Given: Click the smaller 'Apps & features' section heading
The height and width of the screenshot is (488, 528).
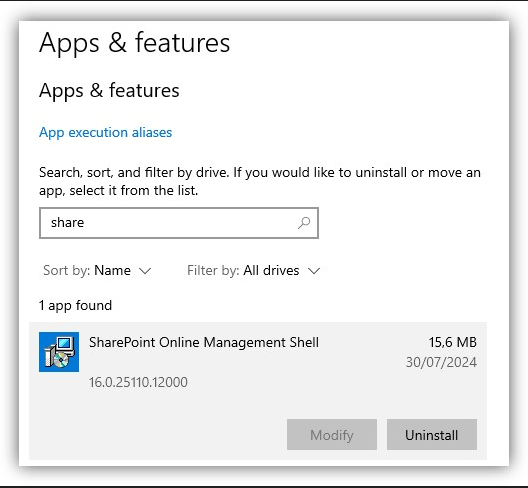Looking at the screenshot, I should point(109,91).
